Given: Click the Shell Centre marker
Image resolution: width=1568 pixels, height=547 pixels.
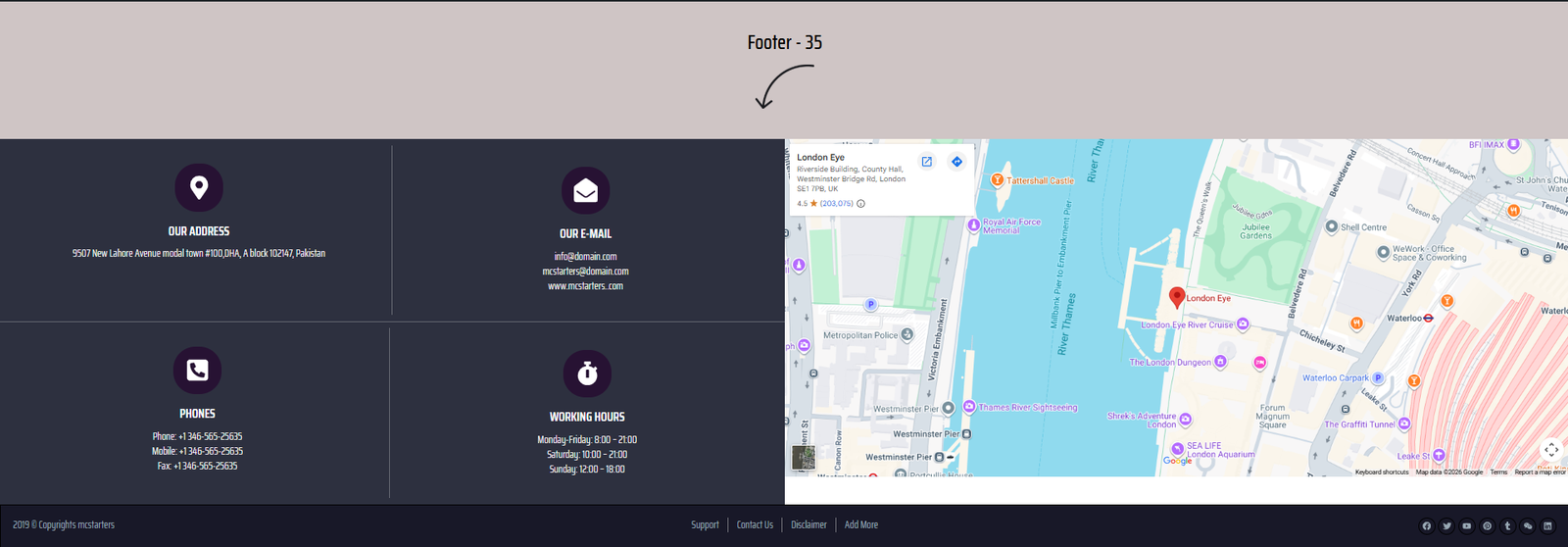Looking at the screenshot, I should 1331,226.
